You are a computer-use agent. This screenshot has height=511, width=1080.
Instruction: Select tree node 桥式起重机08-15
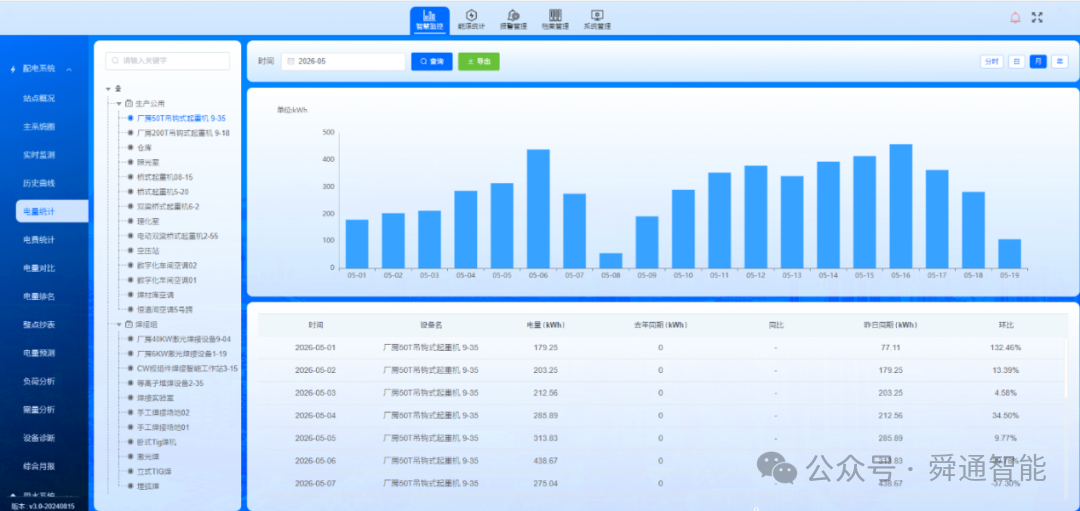tap(165, 177)
